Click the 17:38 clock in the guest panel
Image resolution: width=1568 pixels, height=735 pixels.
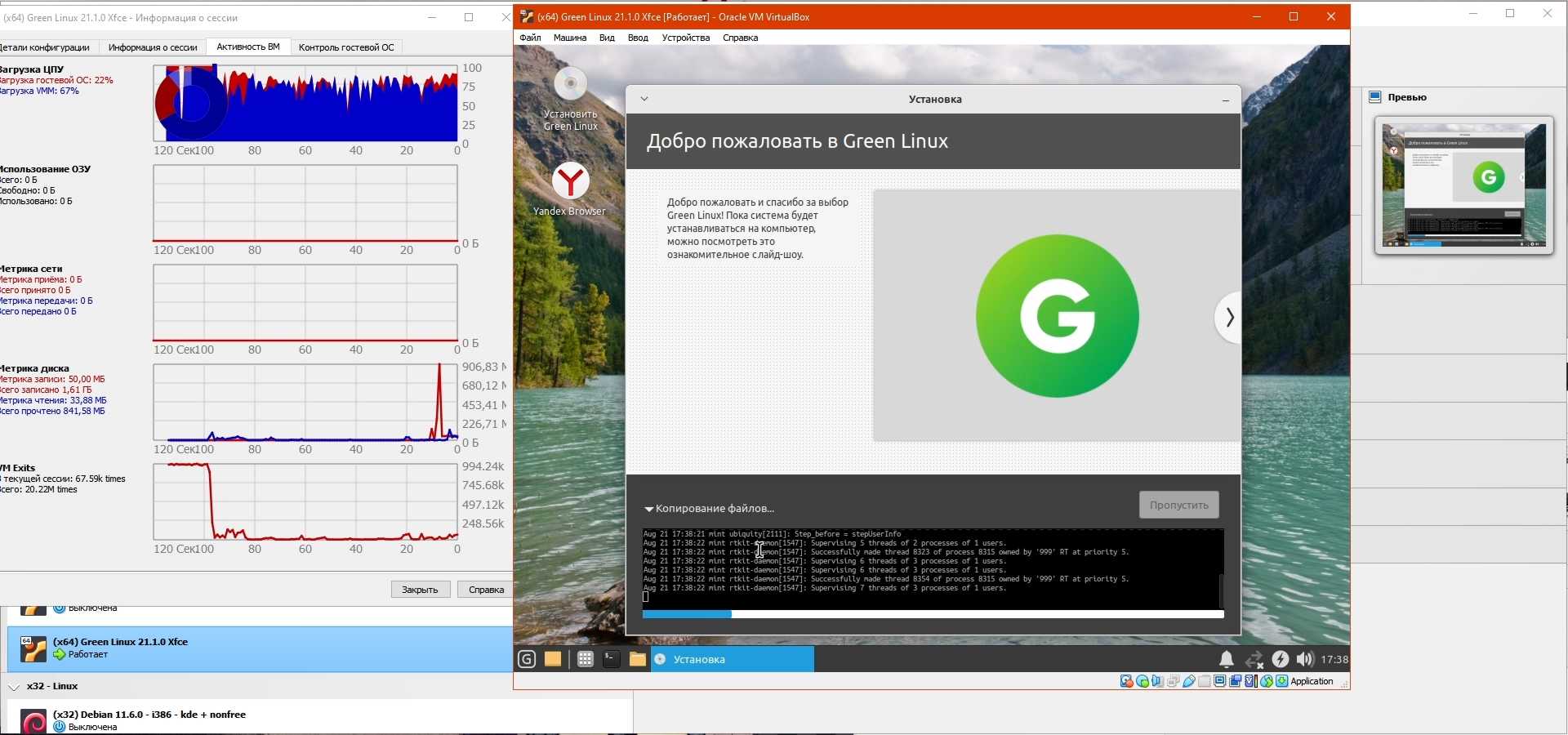click(1334, 659)
